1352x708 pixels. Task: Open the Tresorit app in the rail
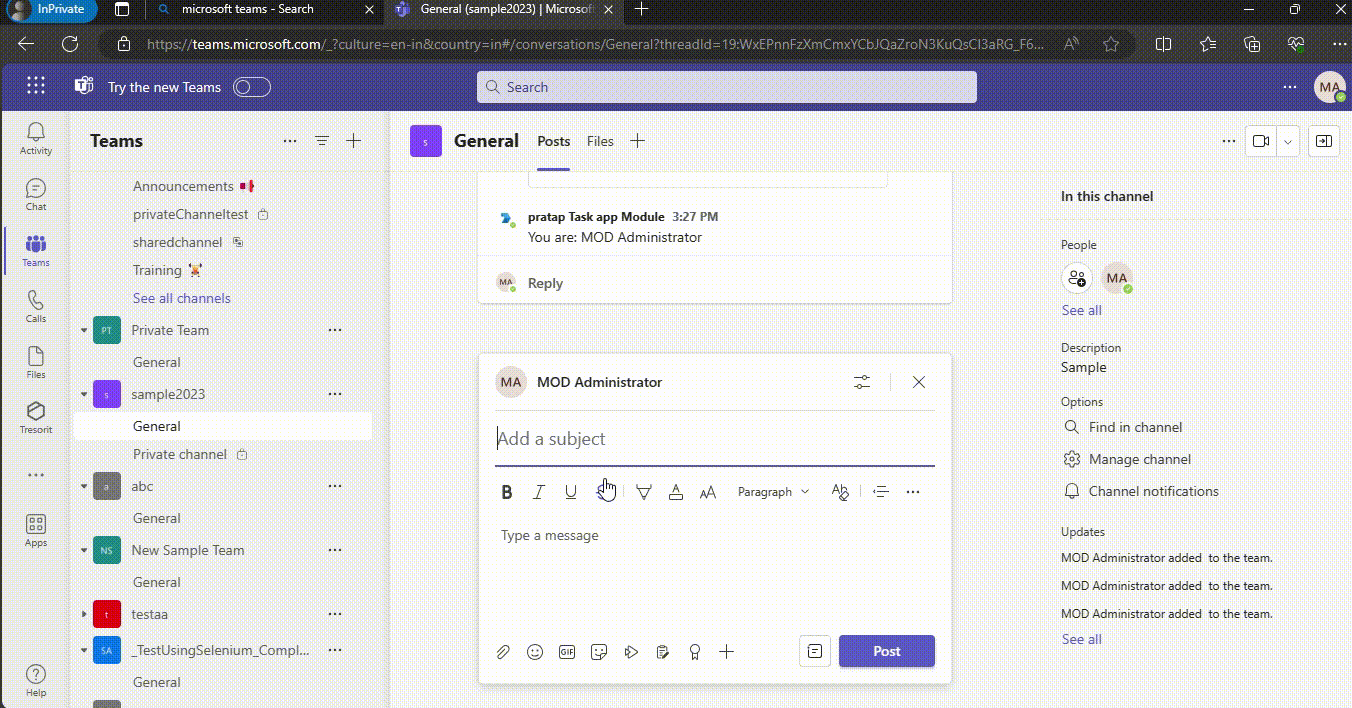click(36, 418)
